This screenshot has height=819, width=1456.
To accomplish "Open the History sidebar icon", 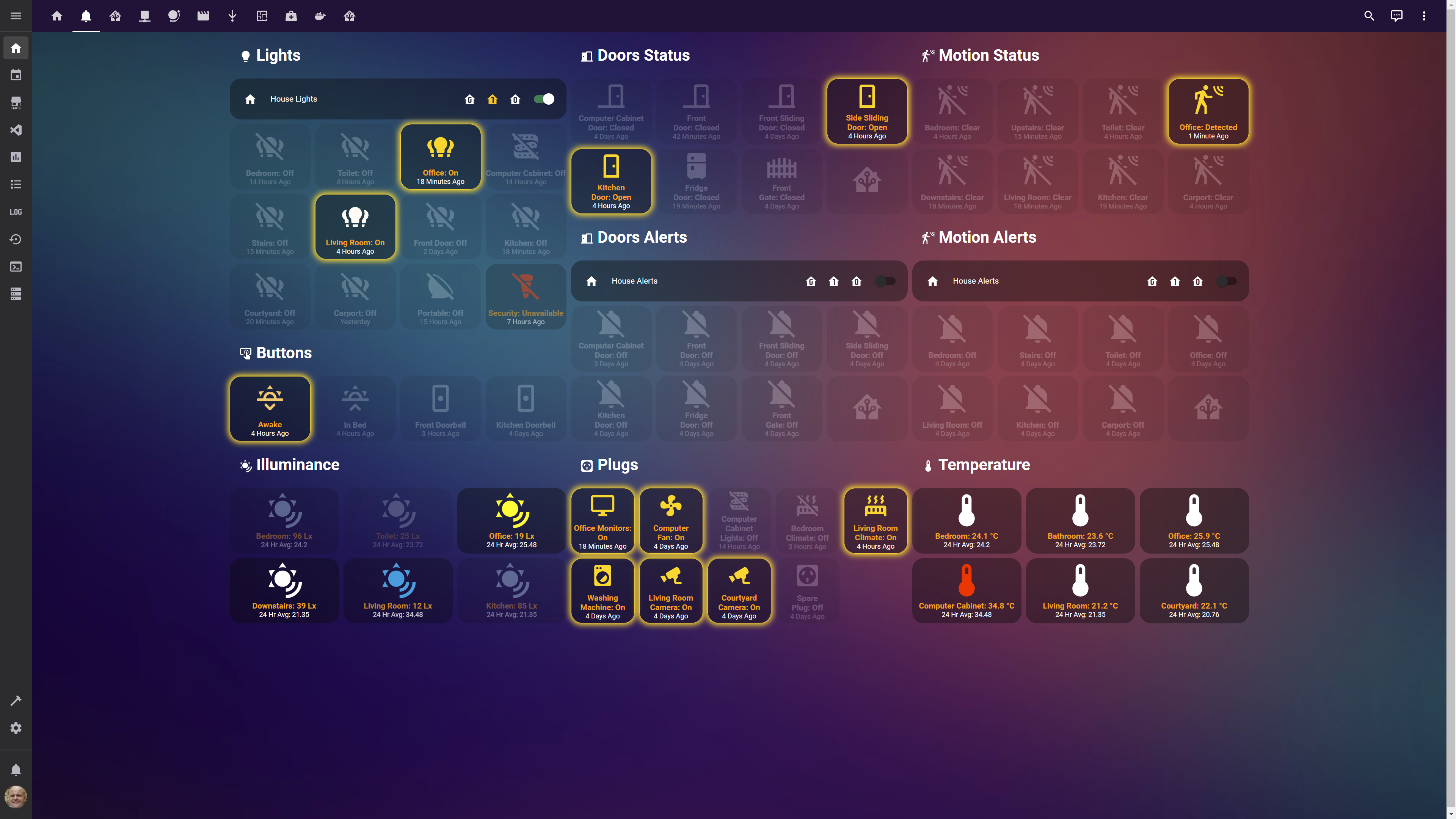I will 16,239.
